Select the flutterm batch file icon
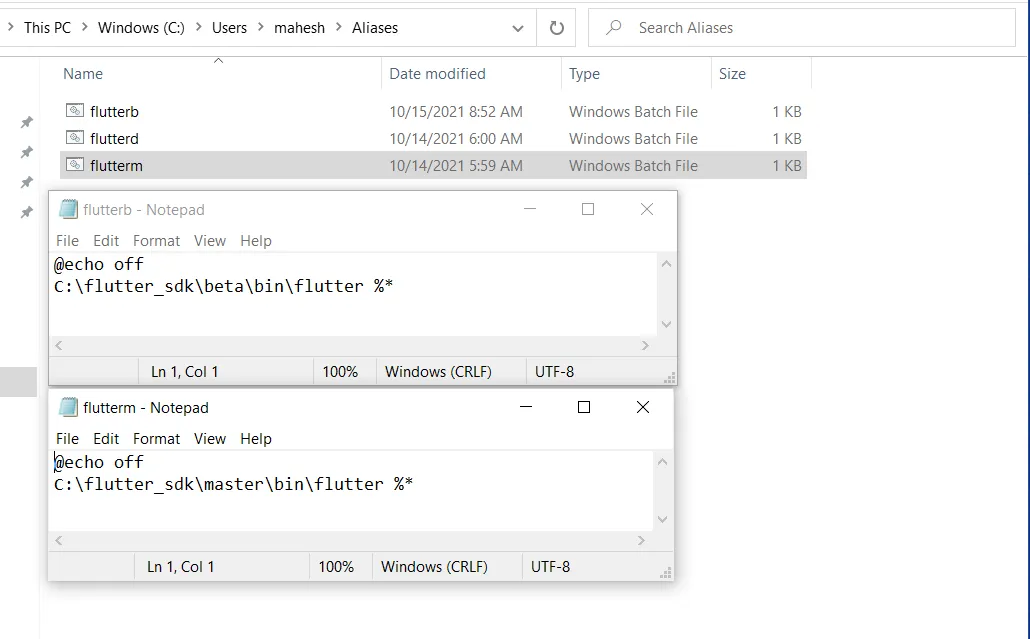 pyautogui.click(x=75, y=165)
